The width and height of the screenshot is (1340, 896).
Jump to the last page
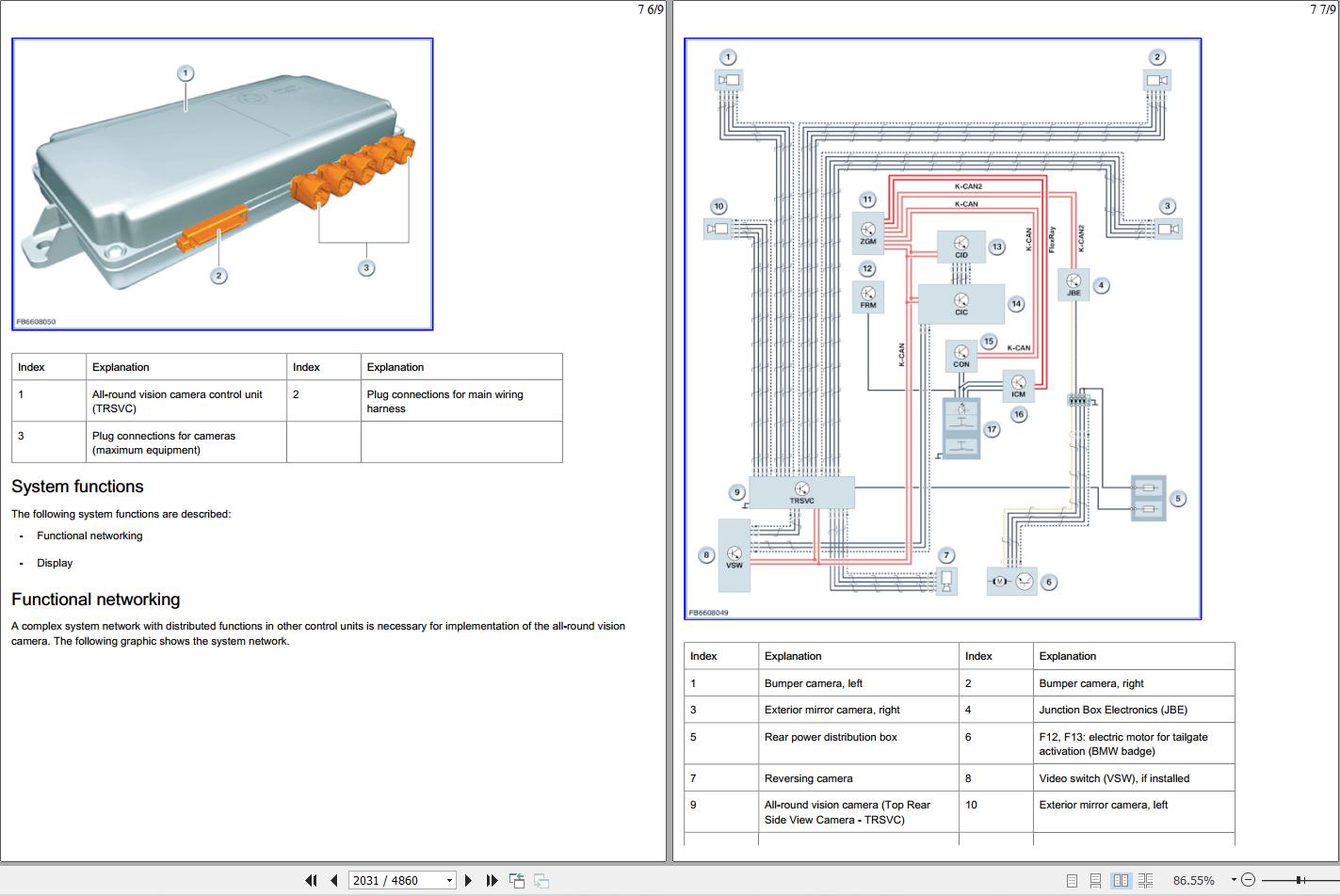click(x=492, y=880)
